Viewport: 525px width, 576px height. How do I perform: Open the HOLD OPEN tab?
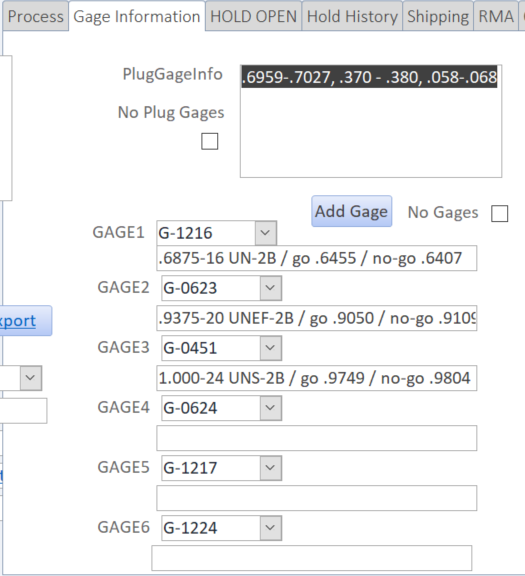(x=253, y=17)
